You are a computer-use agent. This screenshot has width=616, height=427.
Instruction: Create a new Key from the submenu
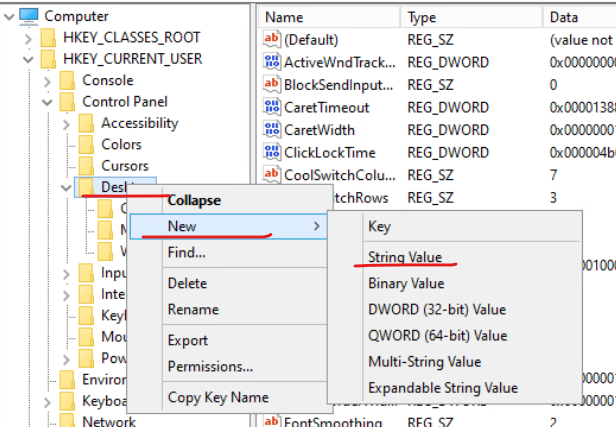pos(379,226)
